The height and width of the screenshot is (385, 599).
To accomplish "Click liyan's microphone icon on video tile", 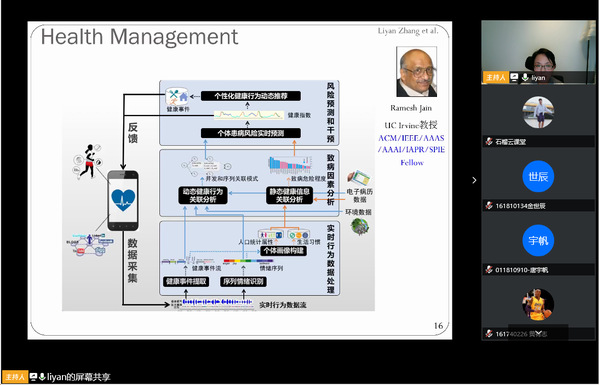I will [x=525, y=78].
